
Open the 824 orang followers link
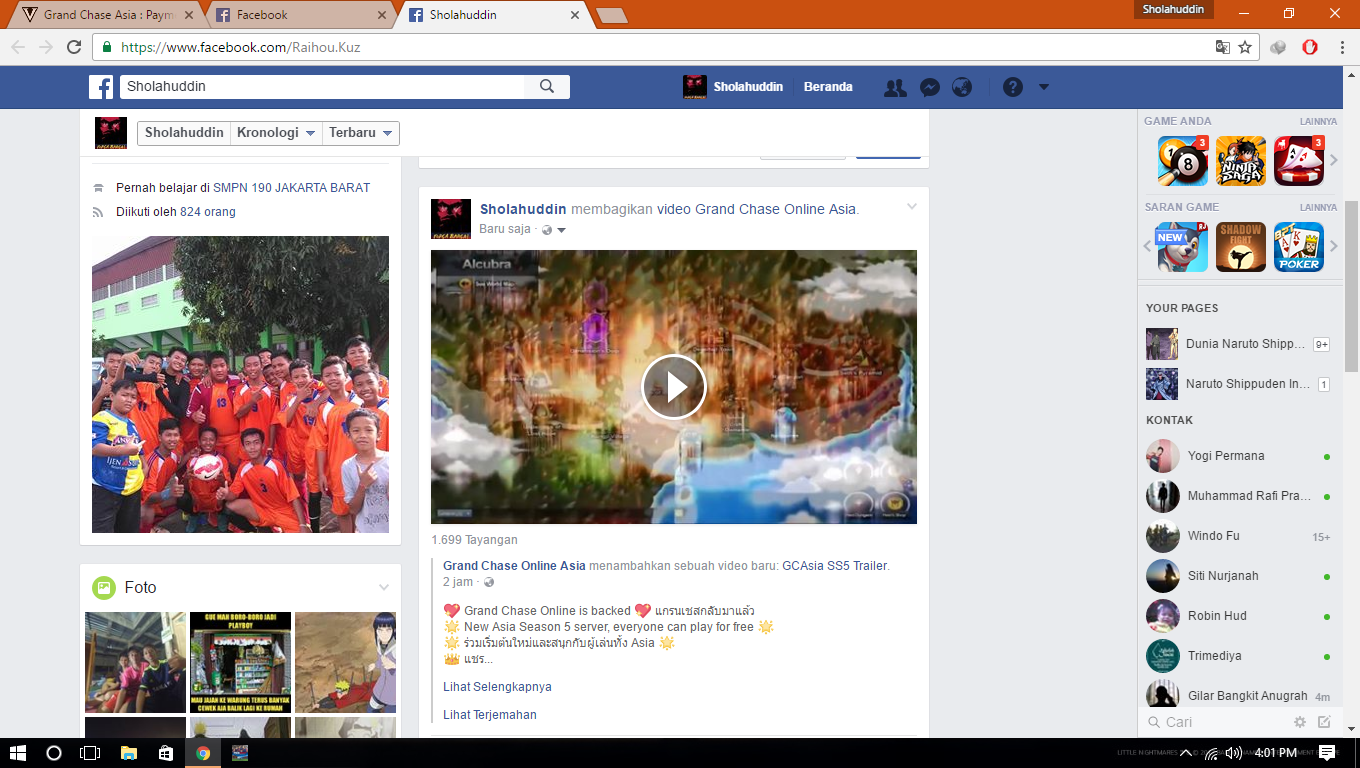208,212
